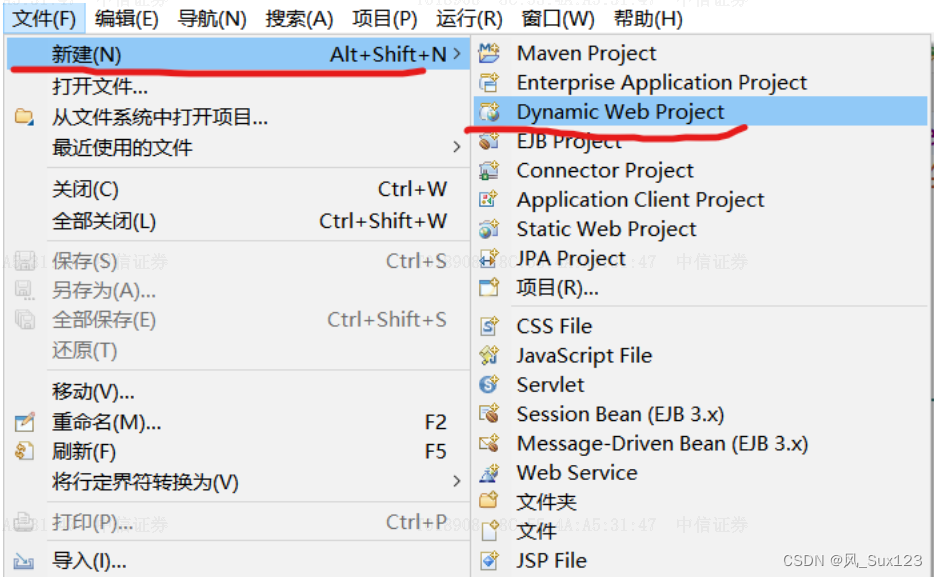The height and width of the screenshot is (577, 937).
Task: Click the 刷新(F) refresh icon
Action: [24, 451]
